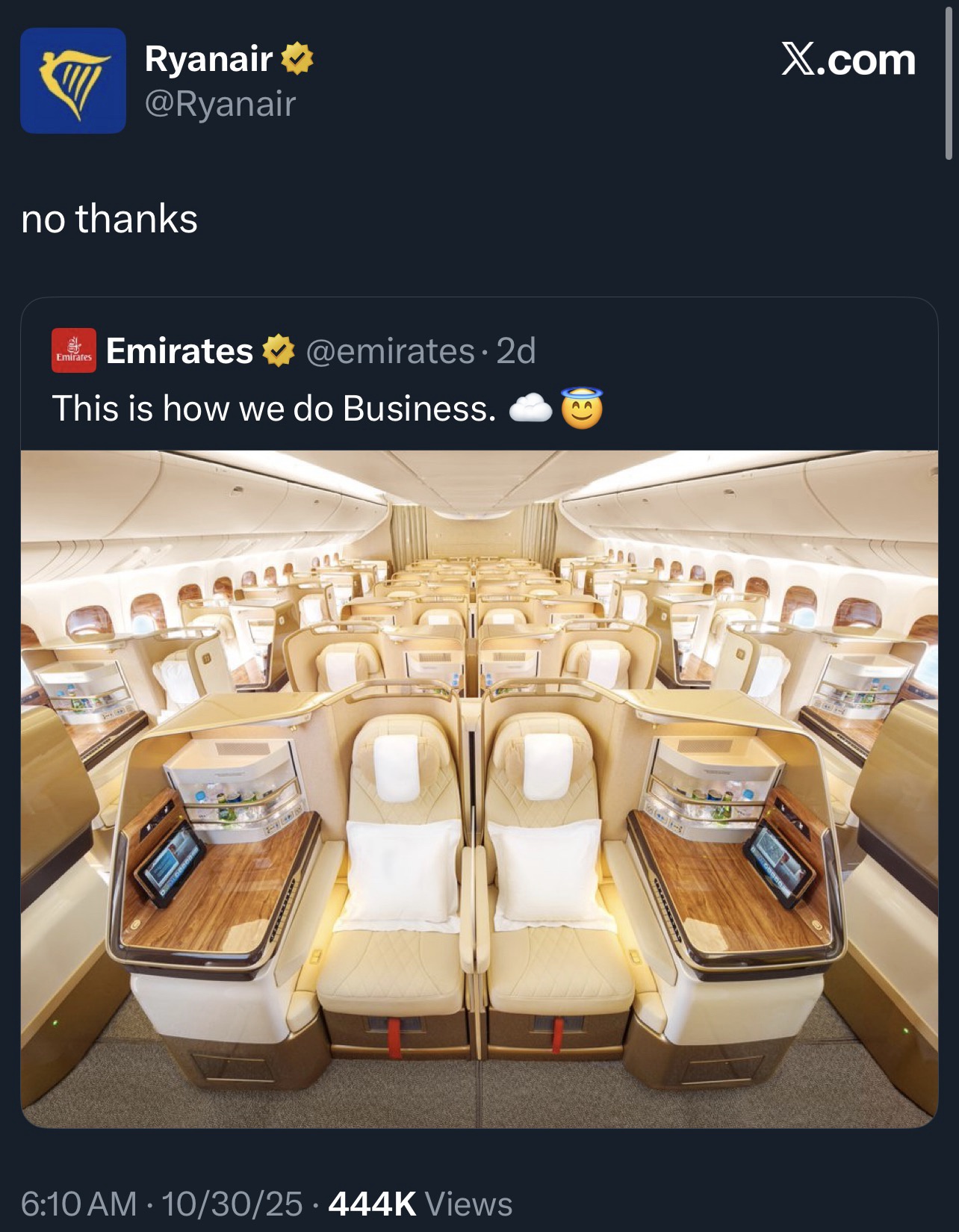Click the 'no thanks' tweet text
Screen dimensions: 959x1232
click(109, 219)
